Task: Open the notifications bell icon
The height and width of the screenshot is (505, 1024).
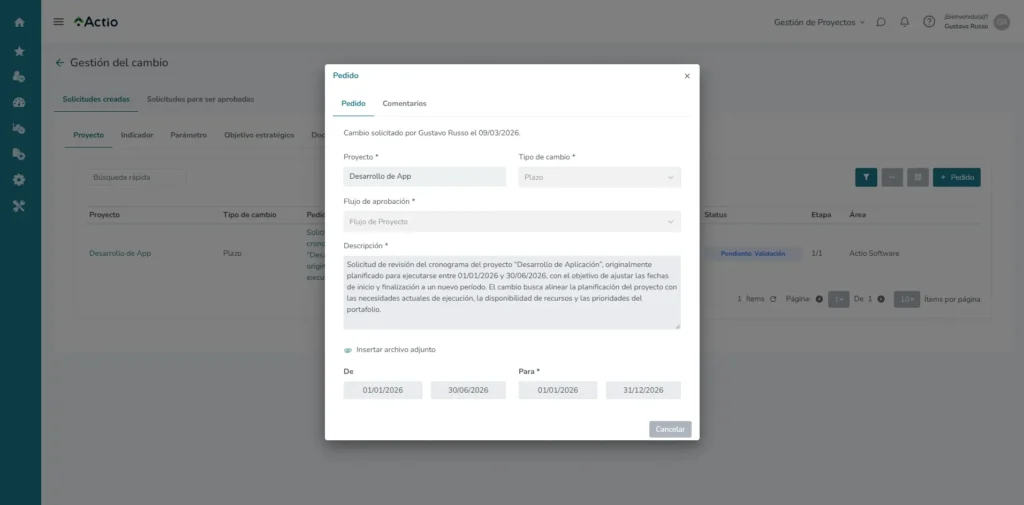Action: pyautogui.click(x=905, y=22)
